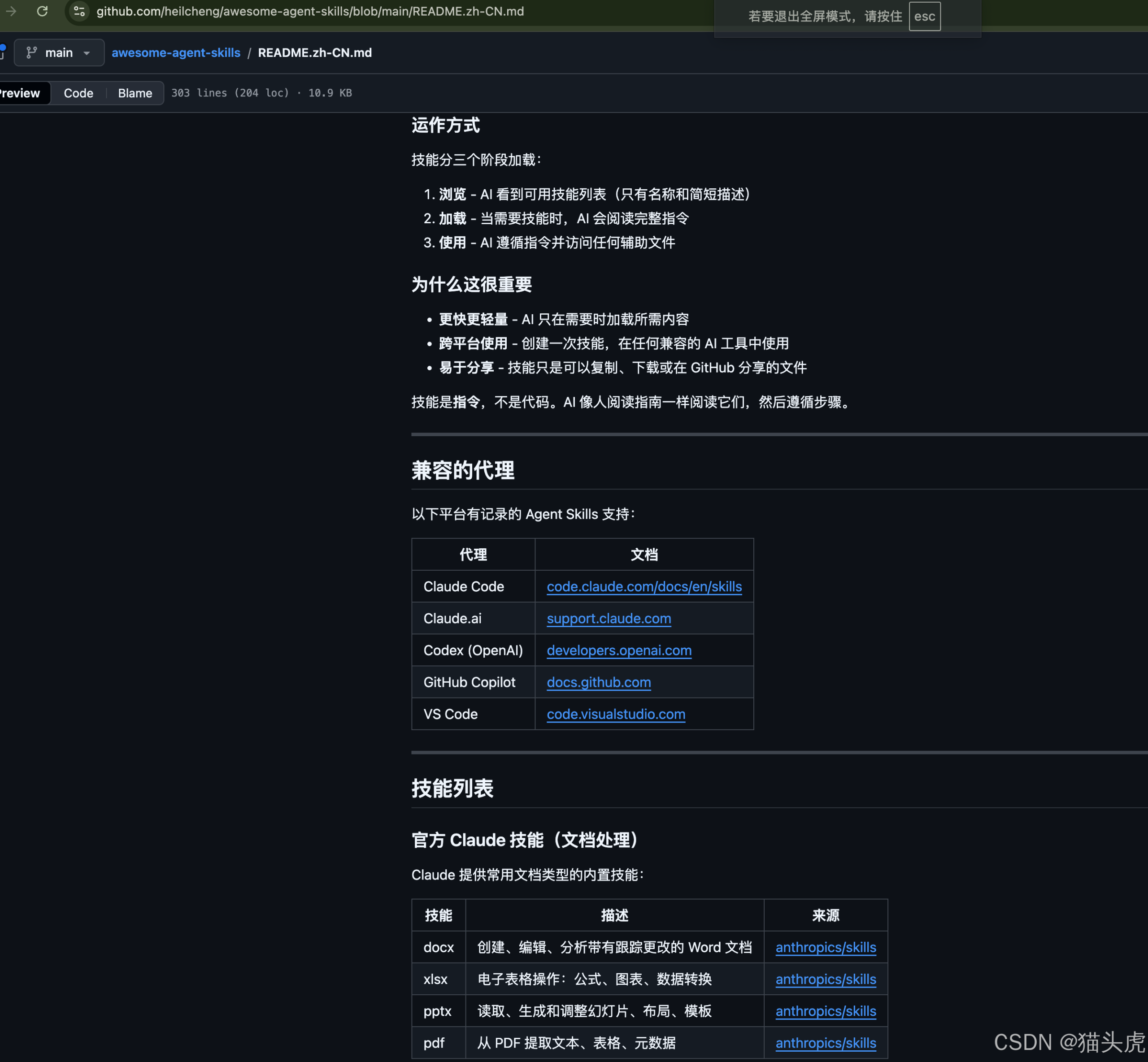Open the code.visualstudio.com link
The width and height of the screenshot is (1148, 1062).
(616, 714)
